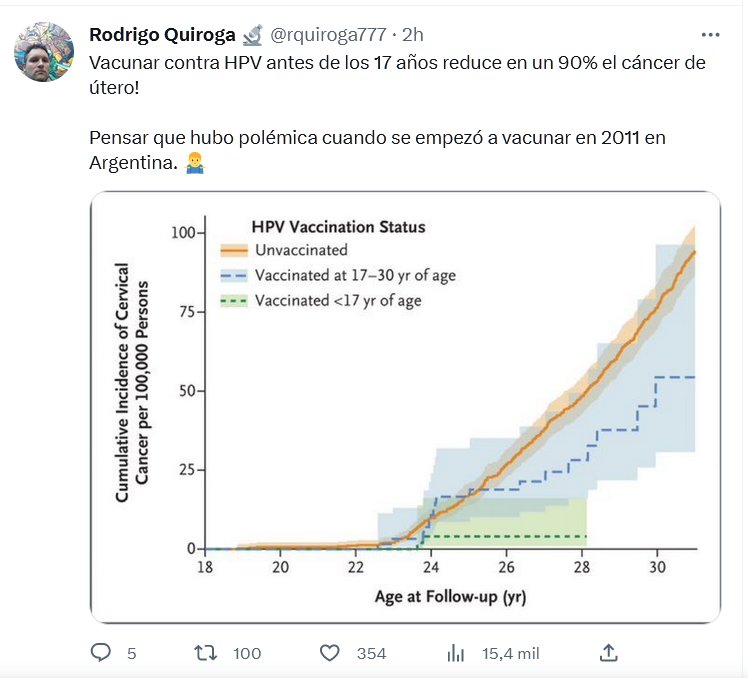Click the blue dashed 'Vaccinated at 17–30' legend swatch
The height and width of the screenshot is (678, 748).
click(x=233, y=275)
